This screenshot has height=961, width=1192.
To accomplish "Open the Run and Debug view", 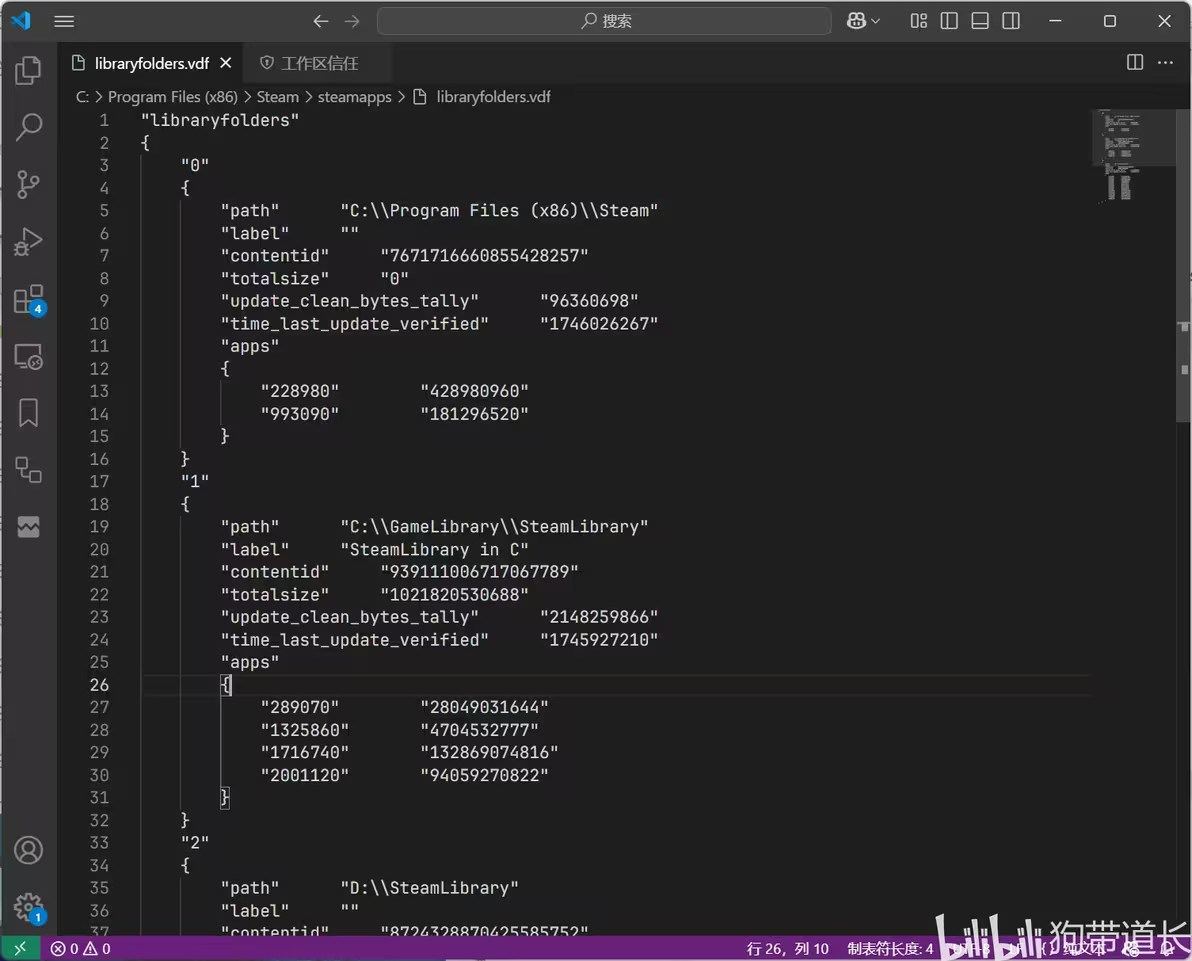I will click(29, 241).
